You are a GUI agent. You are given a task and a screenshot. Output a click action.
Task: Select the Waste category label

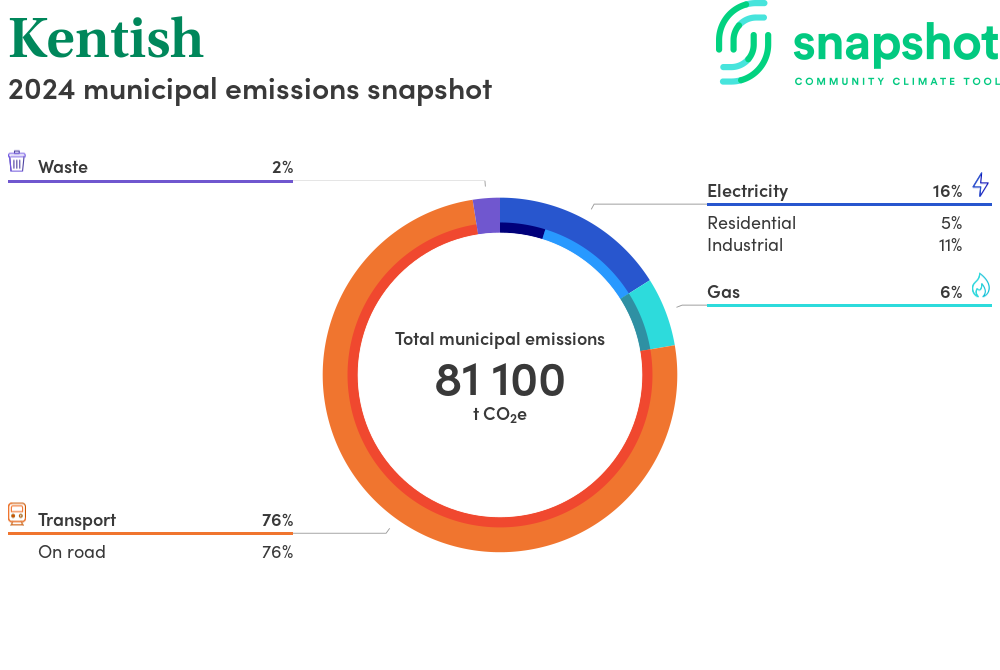[x=63, y=167]
